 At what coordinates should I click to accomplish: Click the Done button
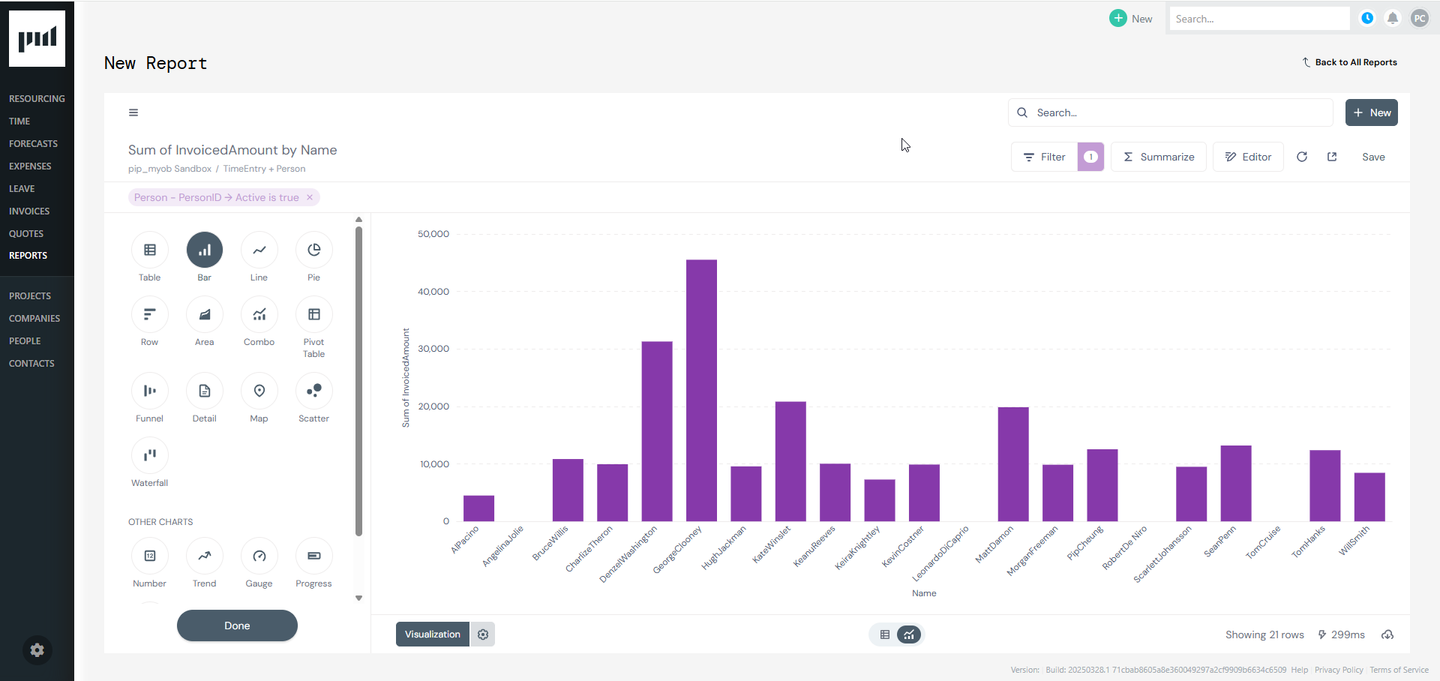coord(237,625)
